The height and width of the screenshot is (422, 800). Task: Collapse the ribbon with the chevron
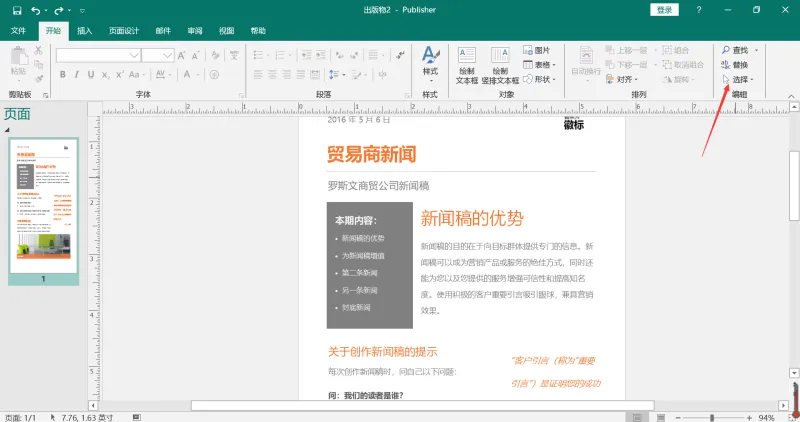pyautogui.click(x=791, y=96)
